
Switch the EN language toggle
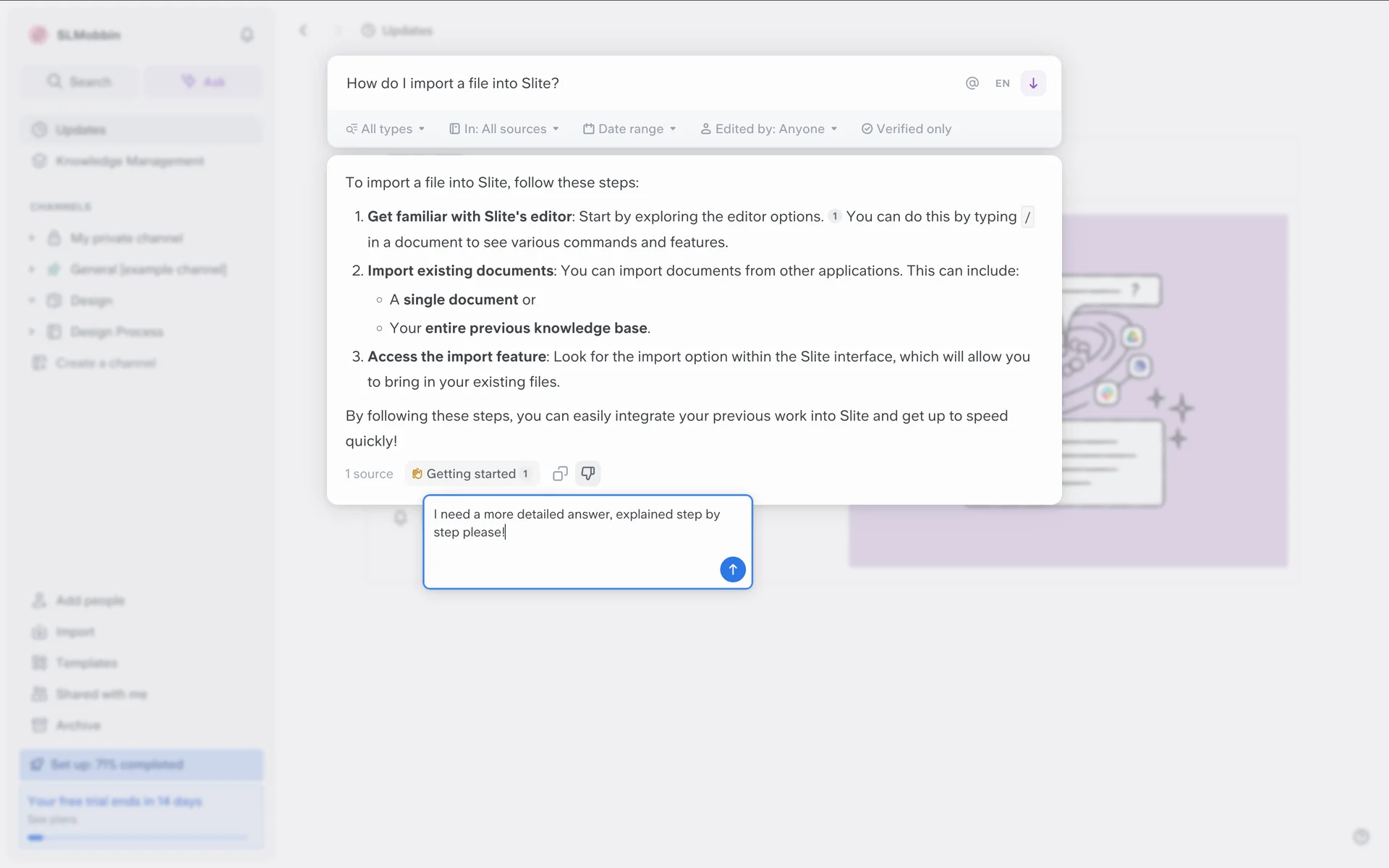point(1002,83)
